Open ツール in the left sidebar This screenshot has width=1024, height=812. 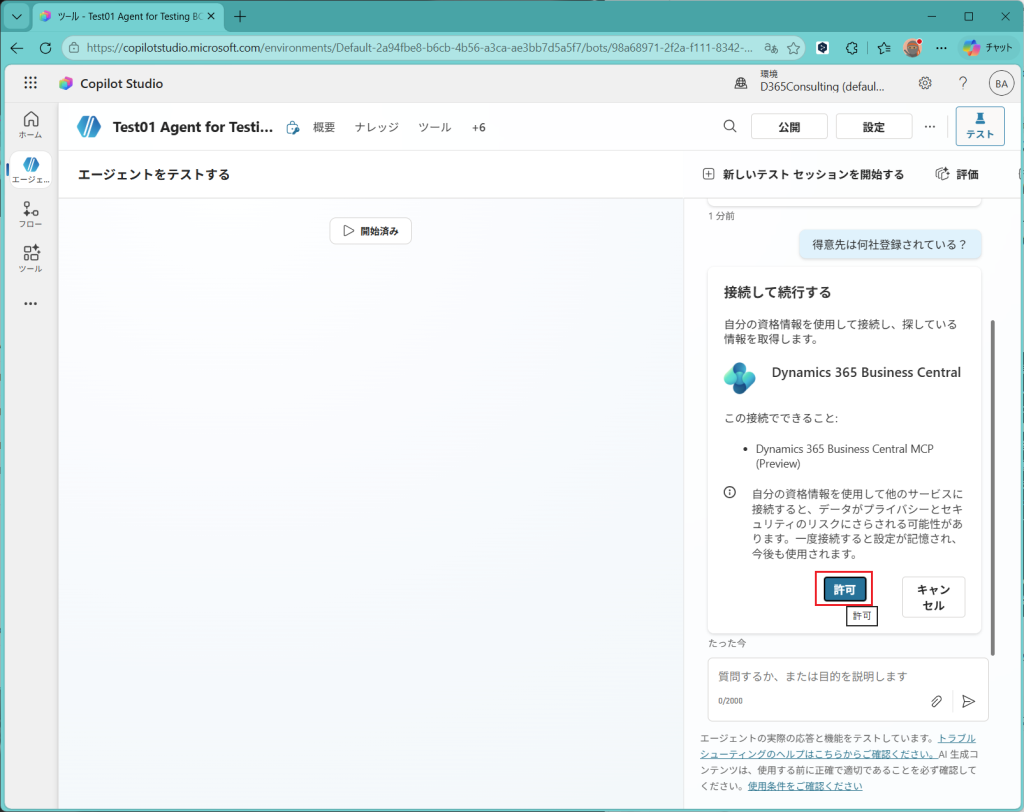pyautogui.click(x=30, y=259)
